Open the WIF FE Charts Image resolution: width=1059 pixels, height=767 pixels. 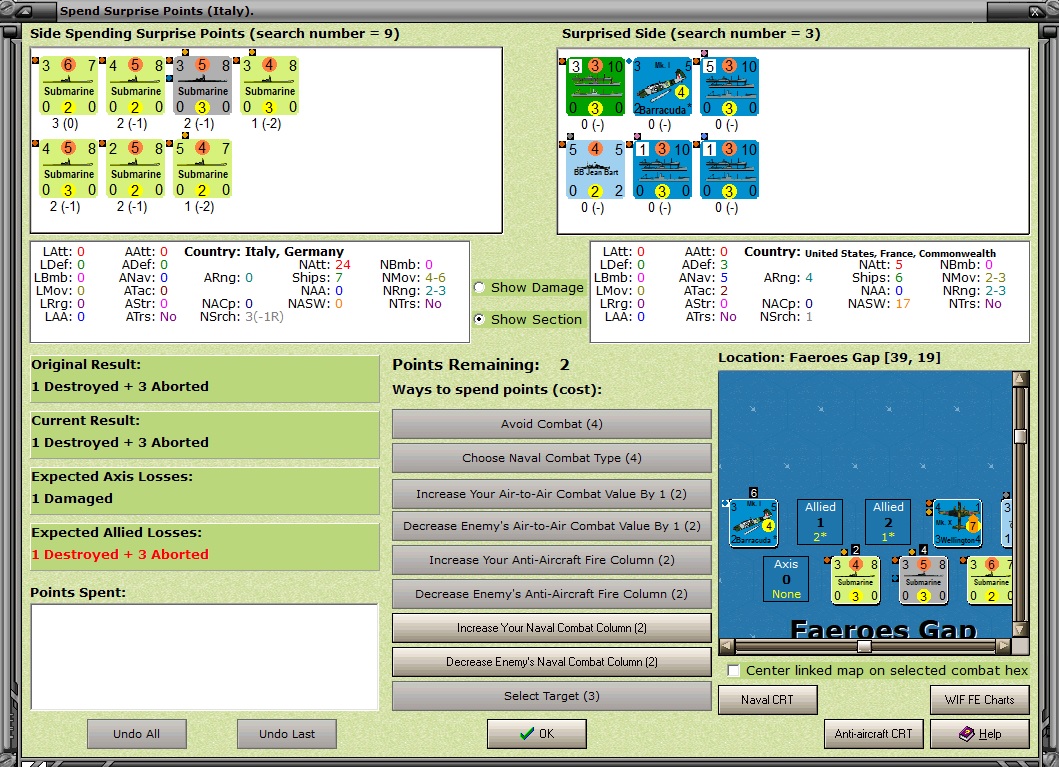[980, 700]
